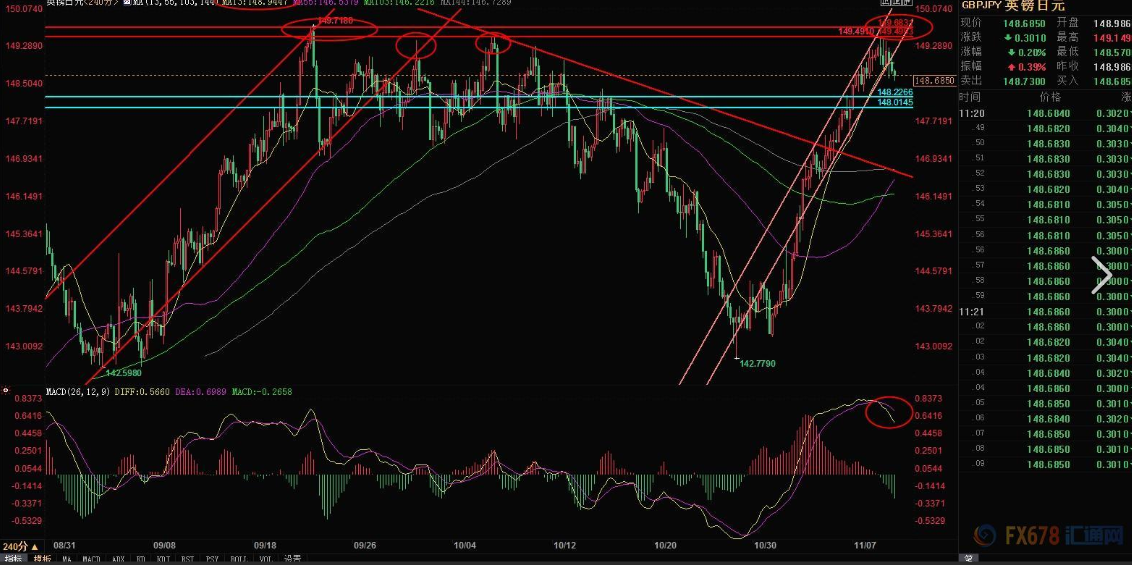1132x565 pixels.
Task: Click the 11:21 tick row
Action: coord(1045,312)
